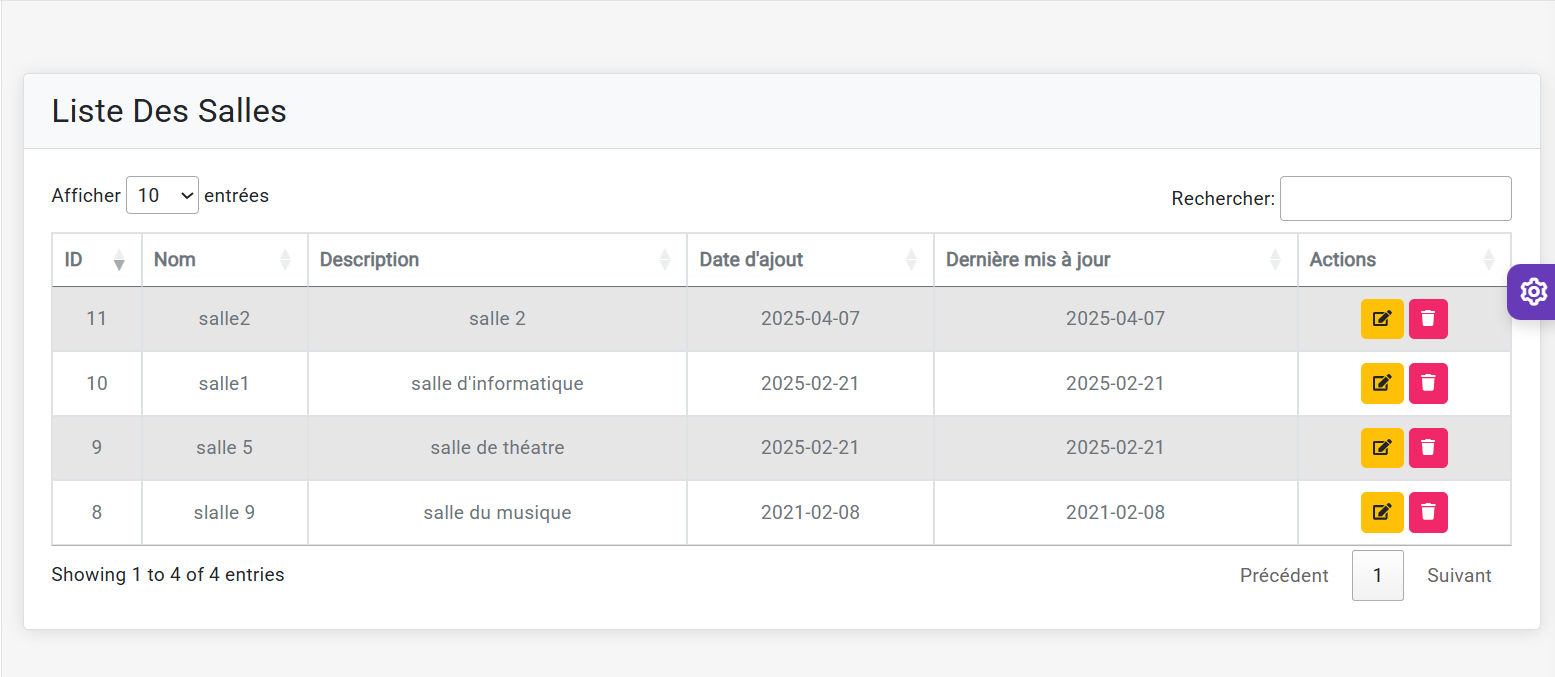Image resolution: width=1555 pixels, height=677 pixels.
Task: Edit the salle de théatre row
Action: coord(1381,448)
